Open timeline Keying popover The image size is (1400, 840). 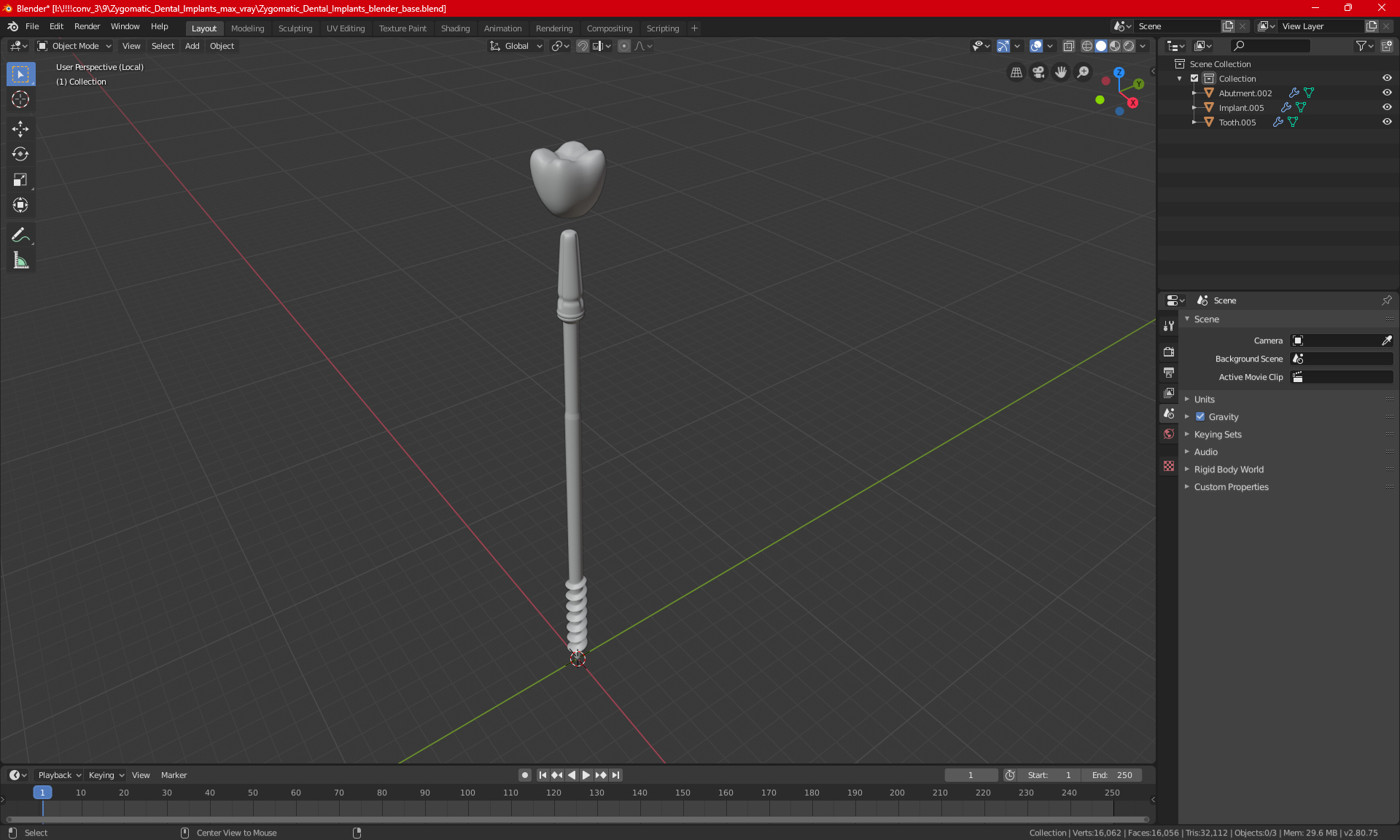(x=106, y=775)
